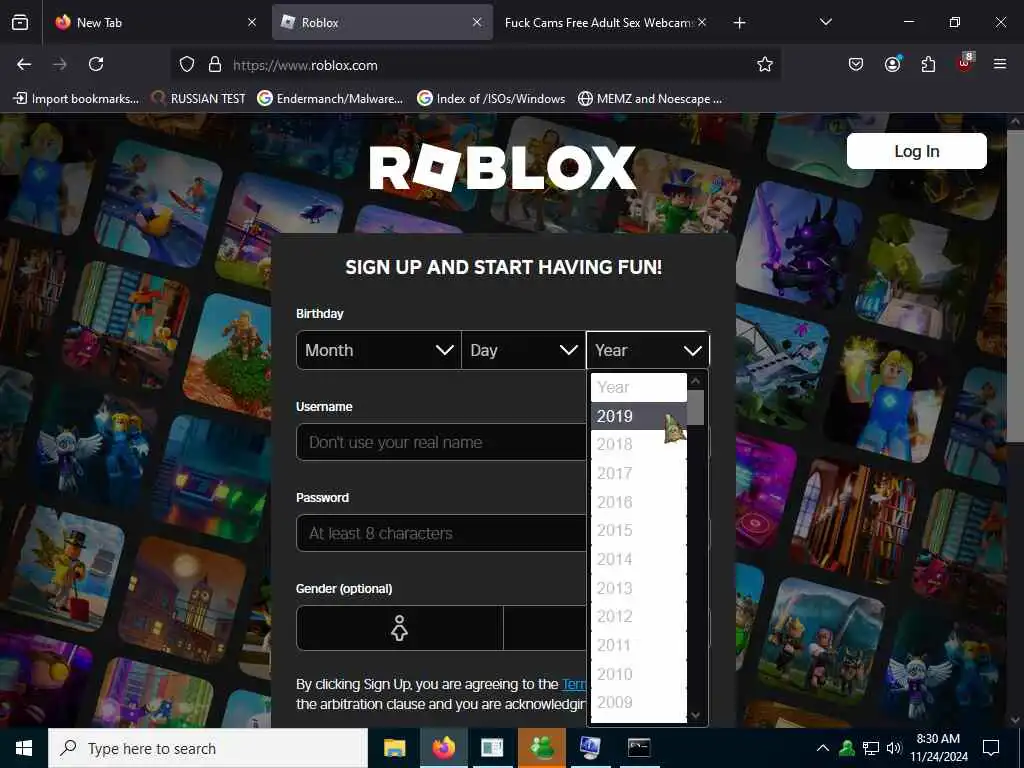Select 2010 in the year list

pos(639,674)
